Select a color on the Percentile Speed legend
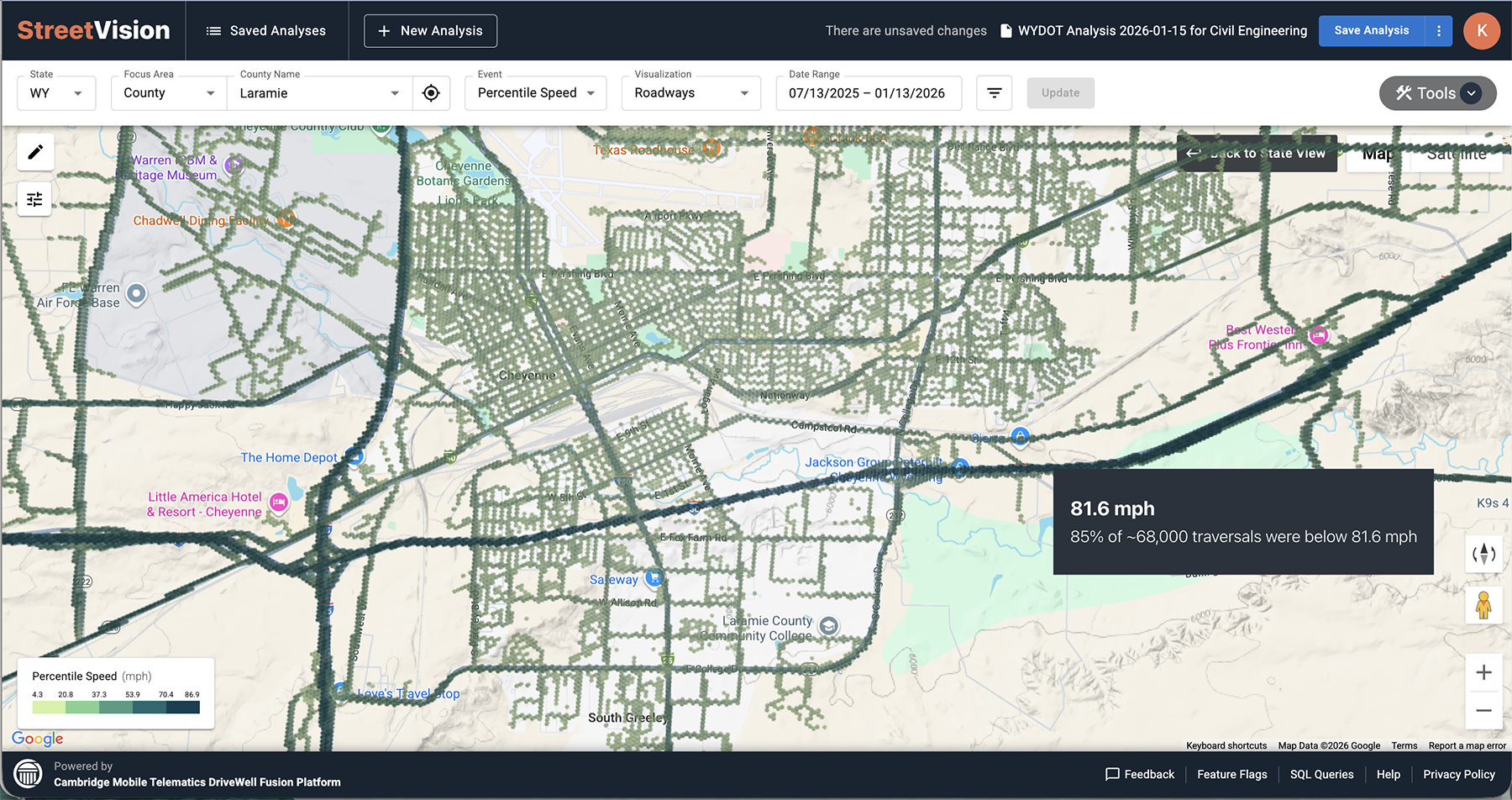The height and width of the screenshot is (800, 1512). (x=115, y=707)
